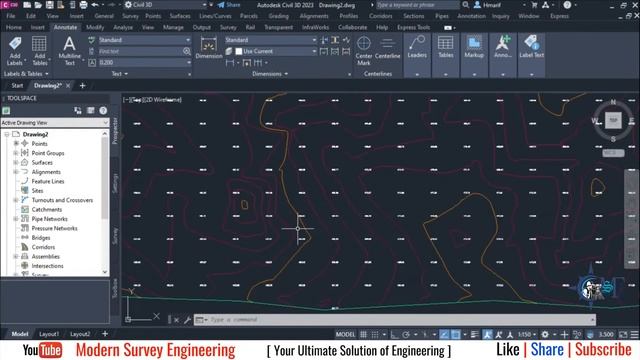Click the TOP face of ViewCube
Image resolution: width=640 pixels, height=360 pixels.
(x=613, y=120)
